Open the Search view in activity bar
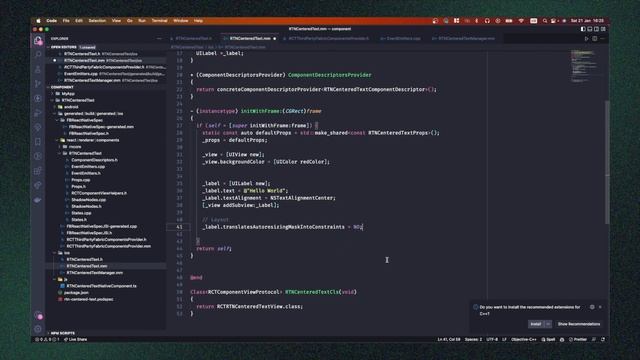640x360 pixels. [38, 54]
